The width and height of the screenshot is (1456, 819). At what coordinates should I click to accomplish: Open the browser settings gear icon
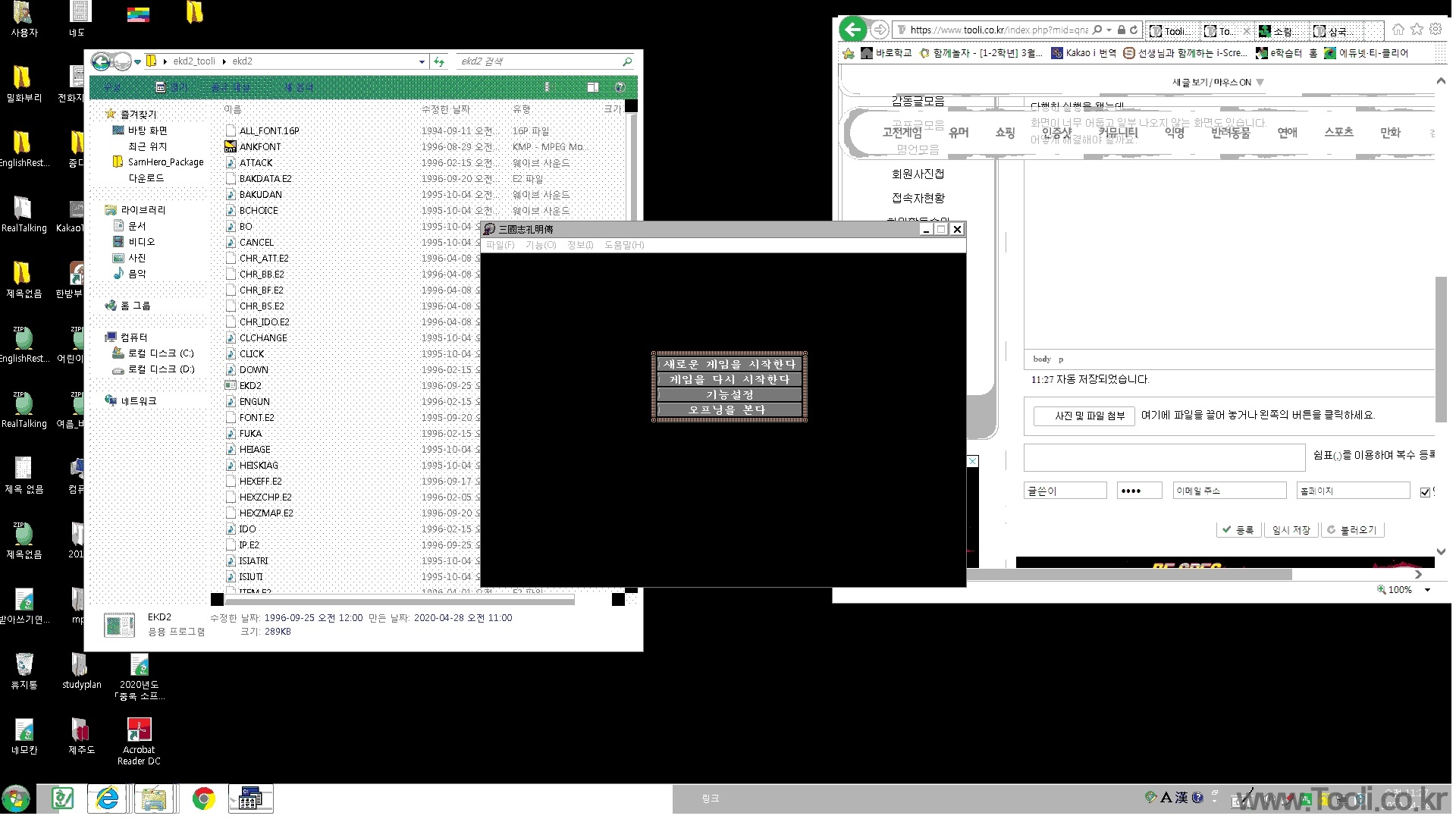(x=1436, y=30)
